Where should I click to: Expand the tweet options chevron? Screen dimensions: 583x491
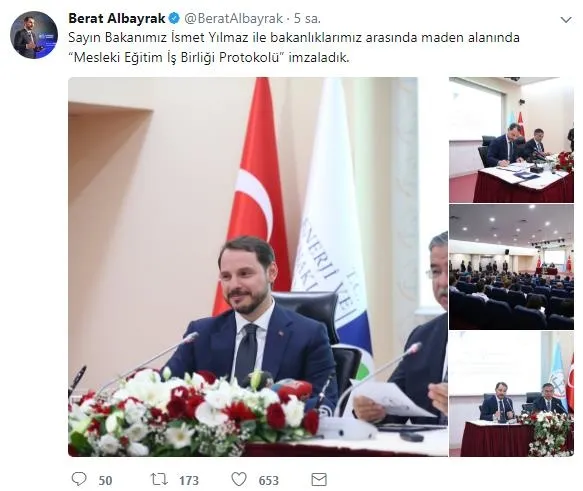click(x=566, y=20)
